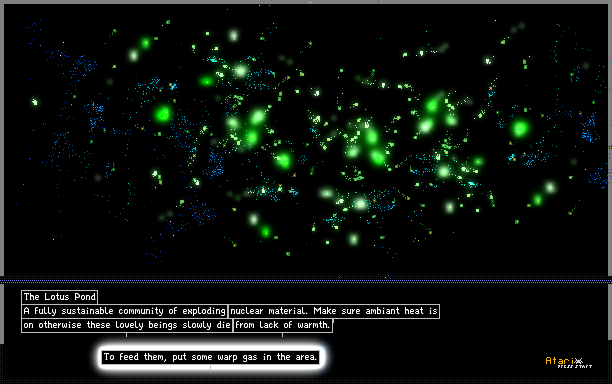Image resolution: width=612 pixels, height=384 pixels.
Task: Select the pale white glow at top center
Action: [x=233, y=36]
